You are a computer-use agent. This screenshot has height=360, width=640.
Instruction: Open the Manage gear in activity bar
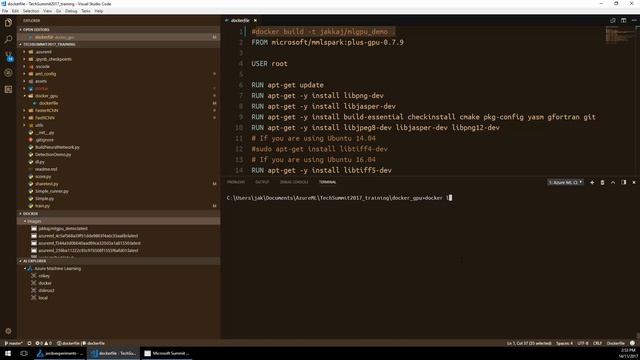point(8,331)
